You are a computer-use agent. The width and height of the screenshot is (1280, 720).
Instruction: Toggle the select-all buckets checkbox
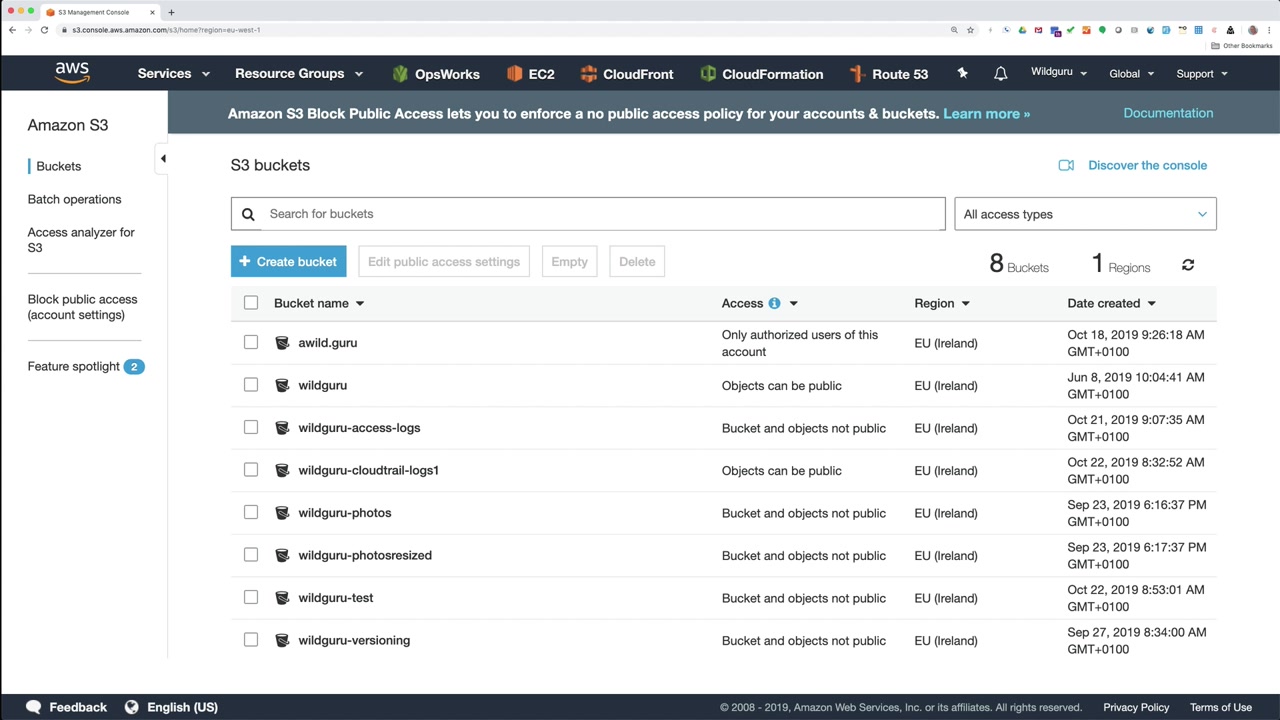tap(251, 302)
